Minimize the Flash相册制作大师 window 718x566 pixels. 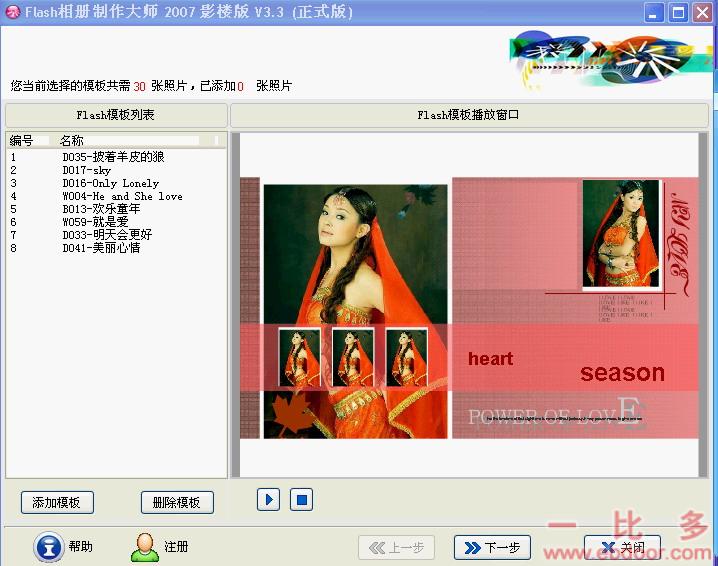pyautogui.click(x=654, y=12)
